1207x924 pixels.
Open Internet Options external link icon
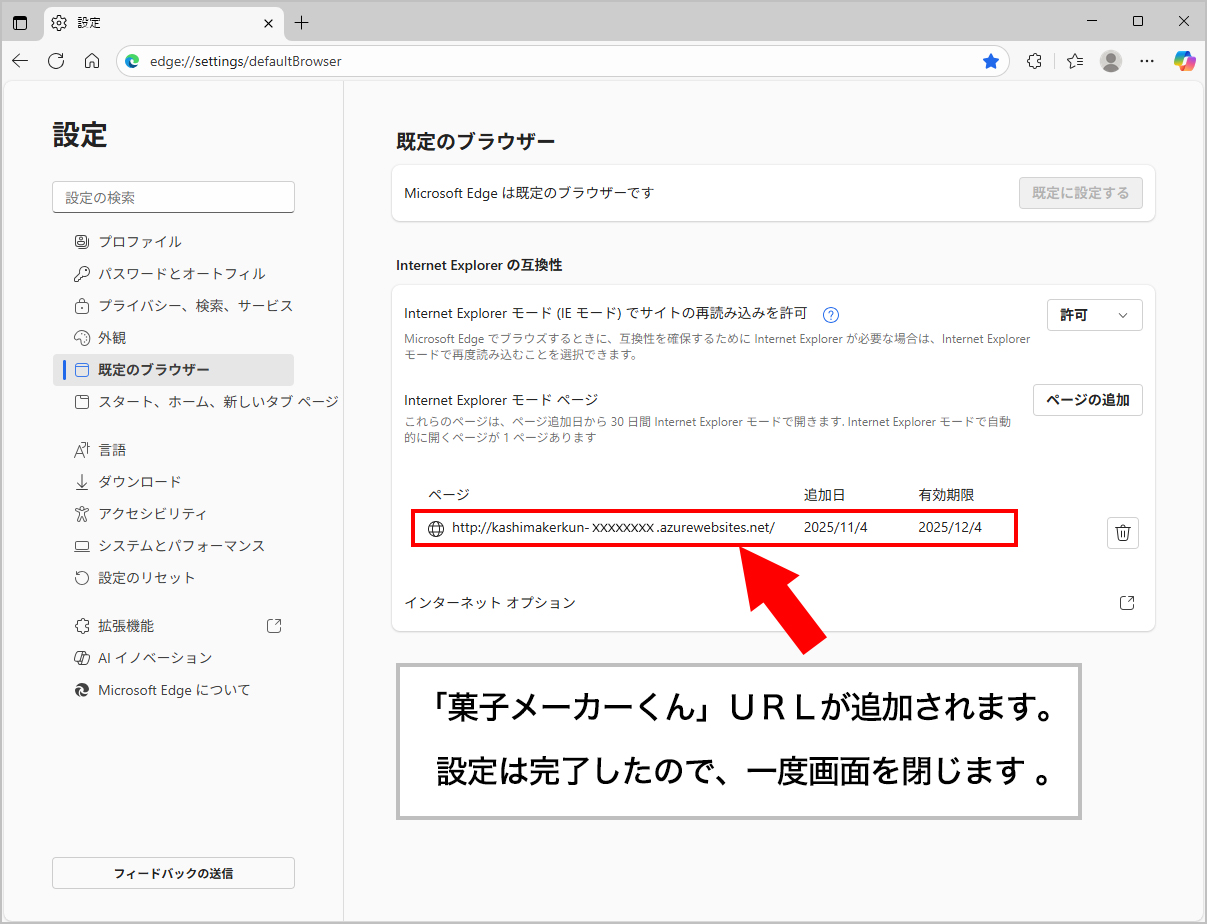[x=1126, y=603]
